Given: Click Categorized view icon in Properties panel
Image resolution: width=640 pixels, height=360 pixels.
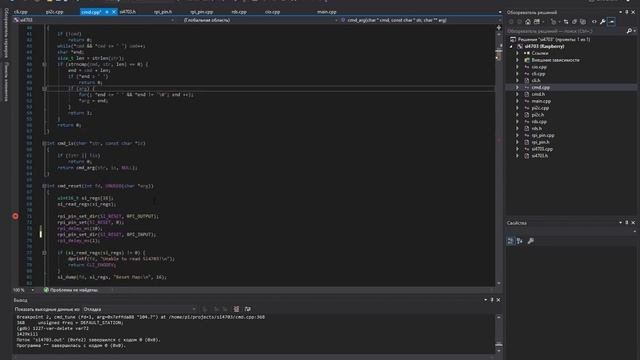Looking at the screenshot, I should (511, 241).
